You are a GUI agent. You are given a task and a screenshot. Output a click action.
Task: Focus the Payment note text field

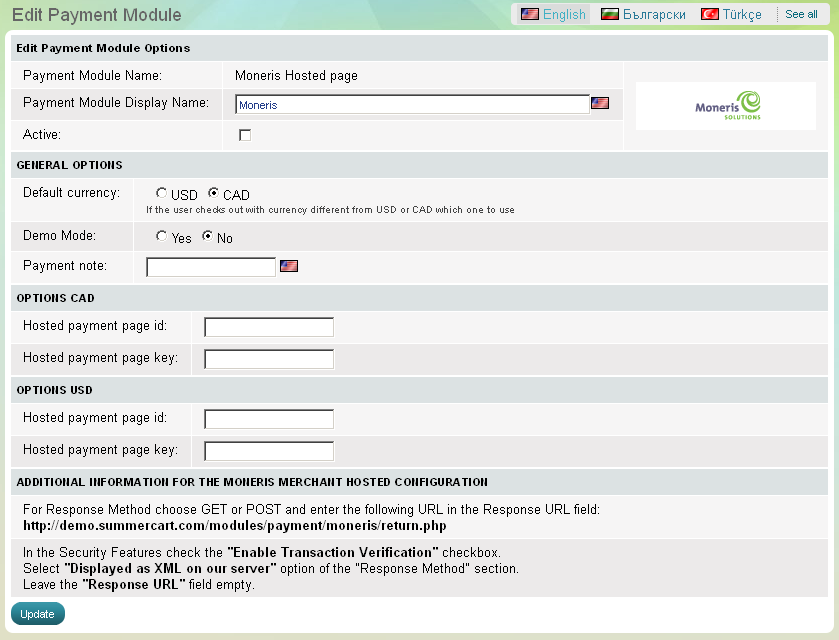coord(210,267)
